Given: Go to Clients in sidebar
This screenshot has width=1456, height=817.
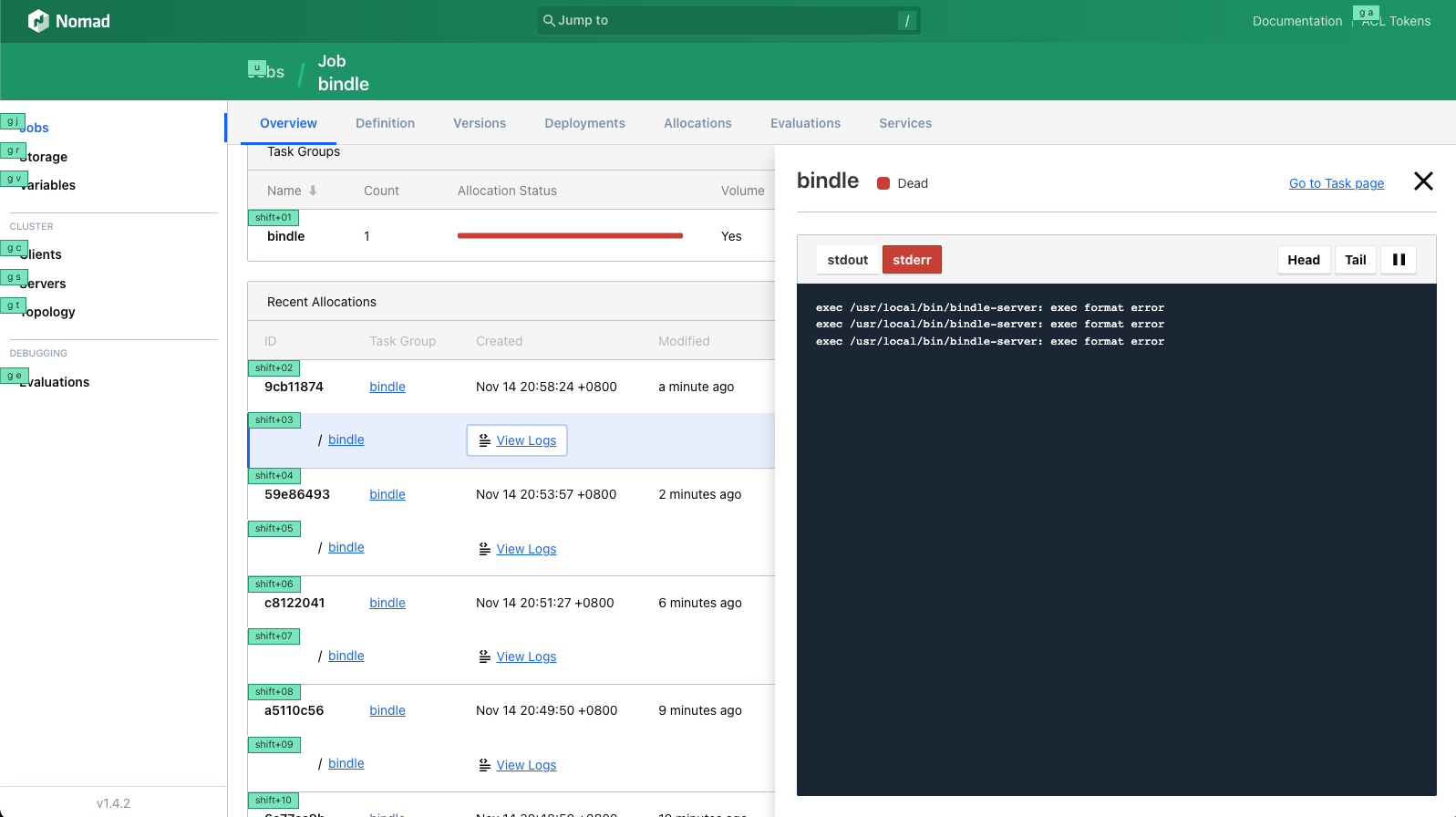Looking at the screenshot, I should coord(40,254).
